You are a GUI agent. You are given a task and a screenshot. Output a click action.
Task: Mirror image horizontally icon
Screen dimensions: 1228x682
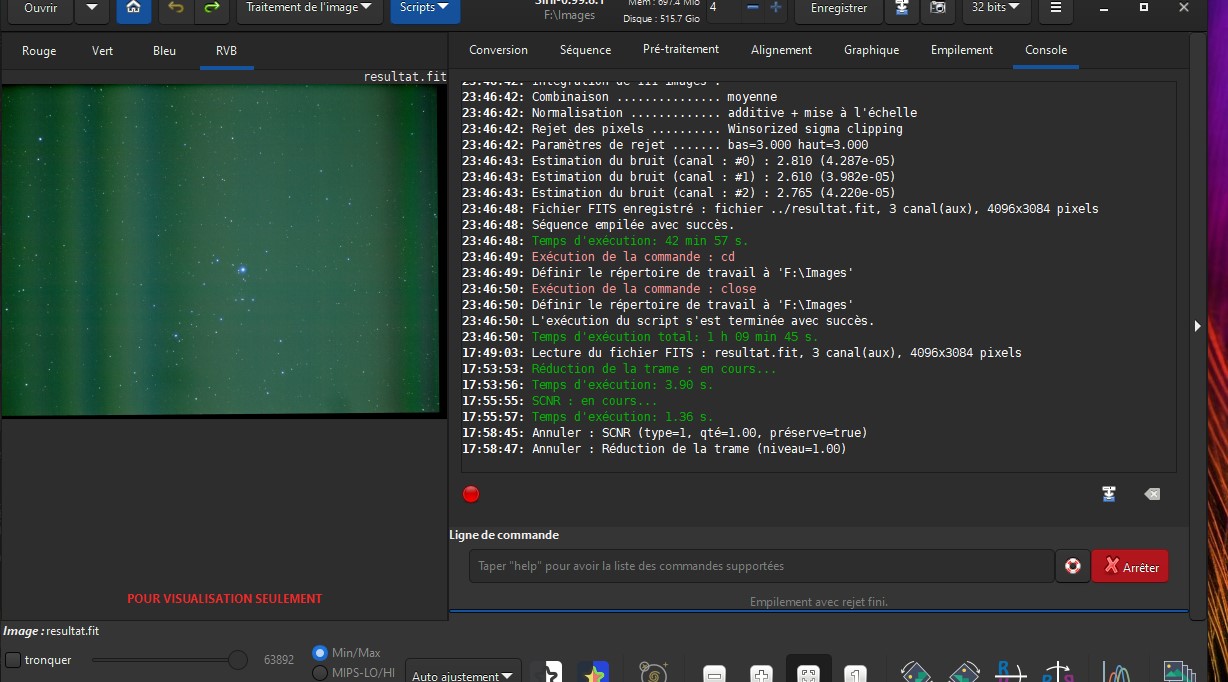pyautogui.click(x=1010, y=672)
